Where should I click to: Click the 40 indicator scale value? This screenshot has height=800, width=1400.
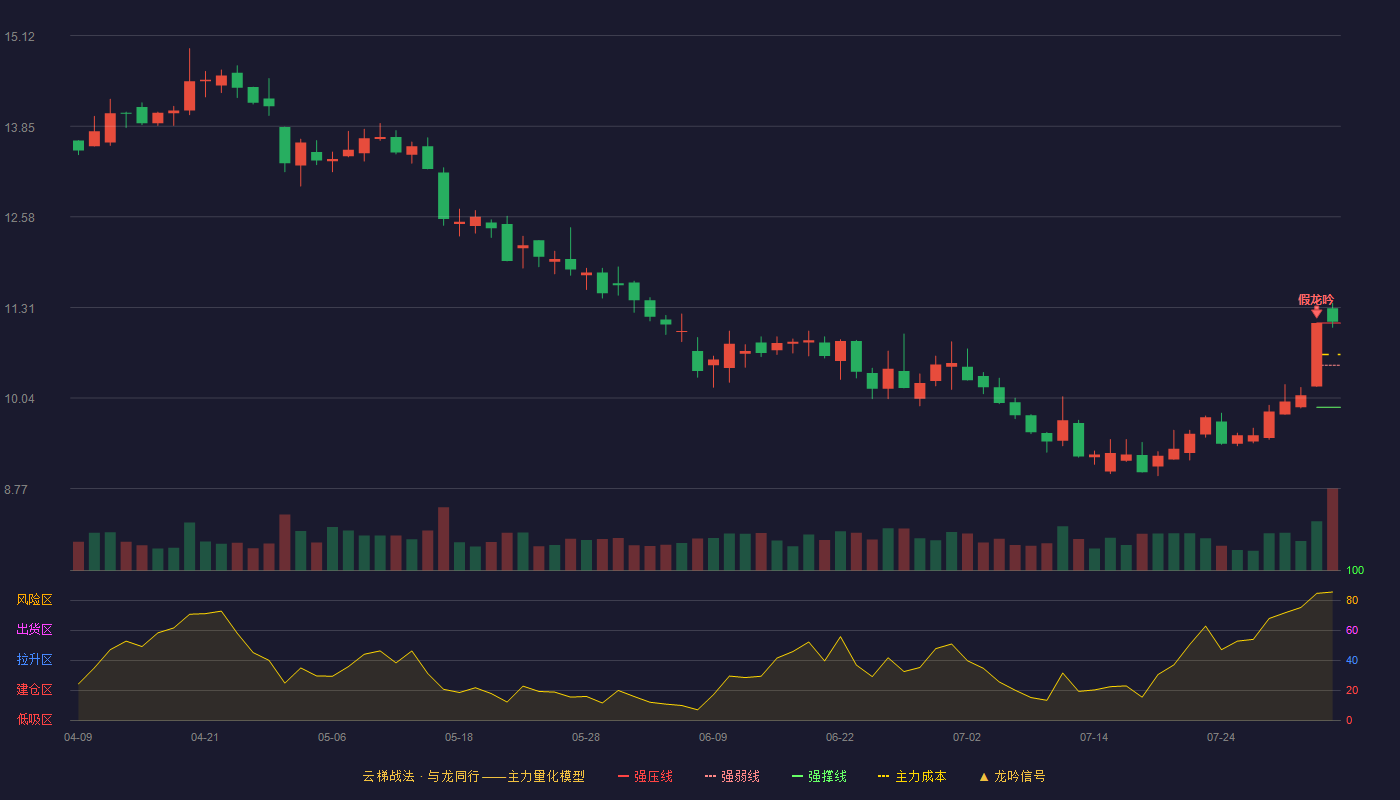point(1352,660)
